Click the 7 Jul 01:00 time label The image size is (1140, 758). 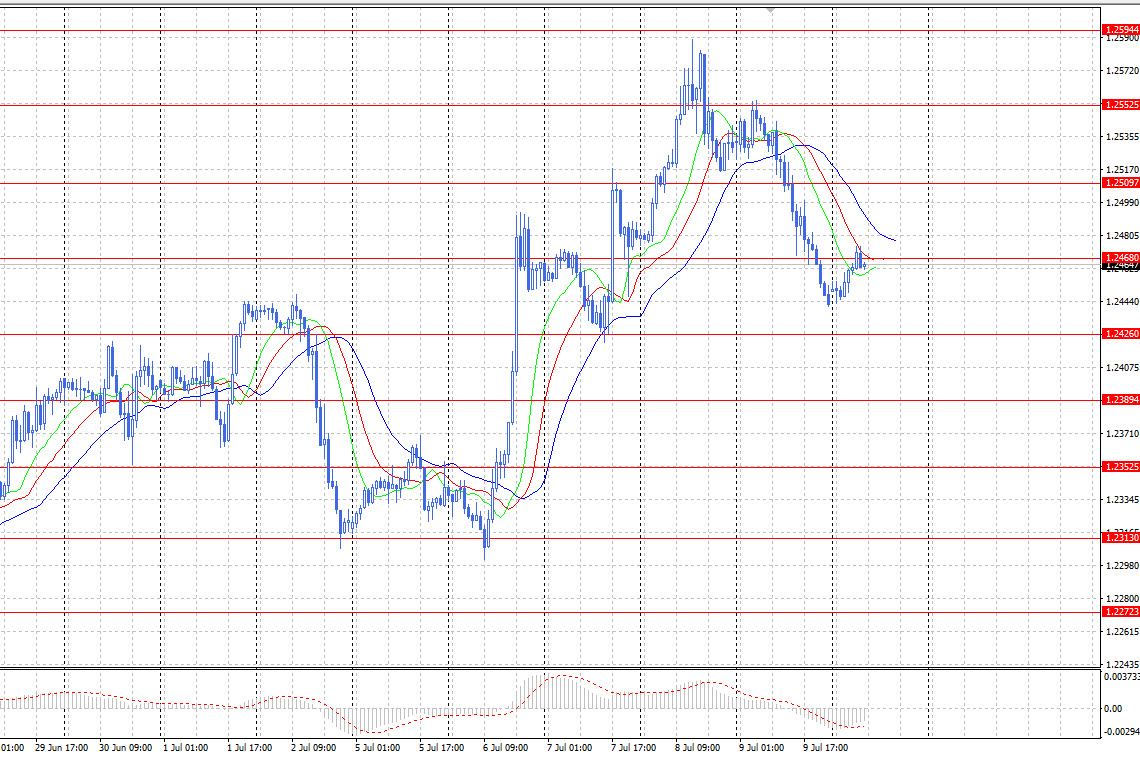pos(569,748)
